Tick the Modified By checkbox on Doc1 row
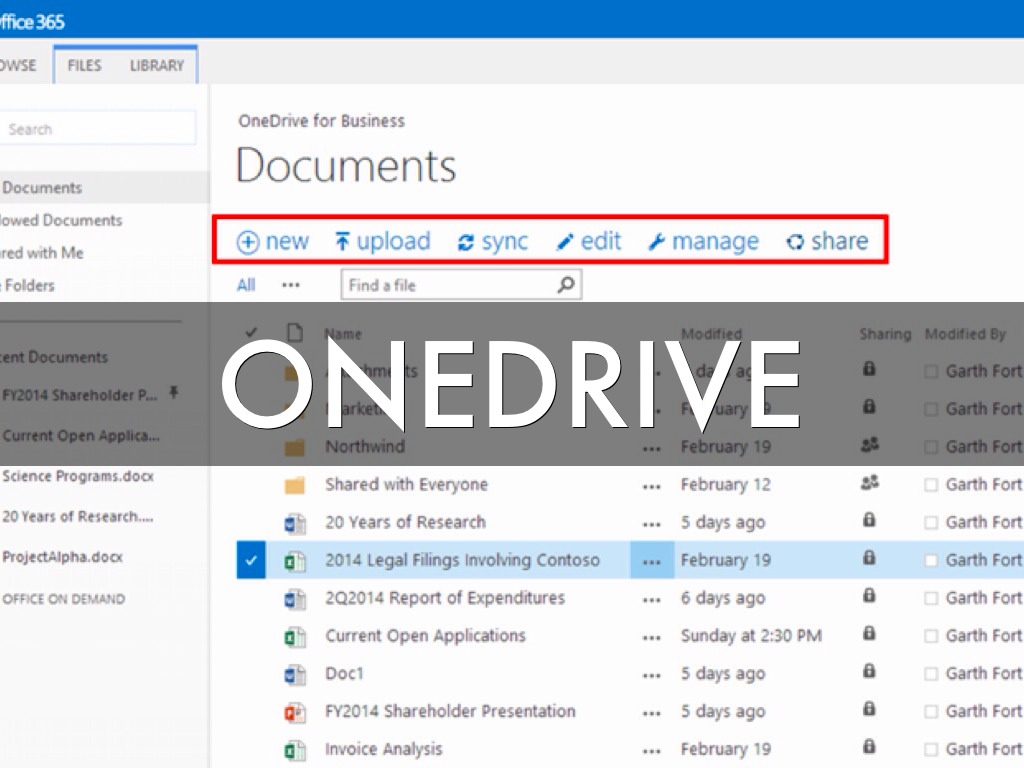 tap(932, 674)
